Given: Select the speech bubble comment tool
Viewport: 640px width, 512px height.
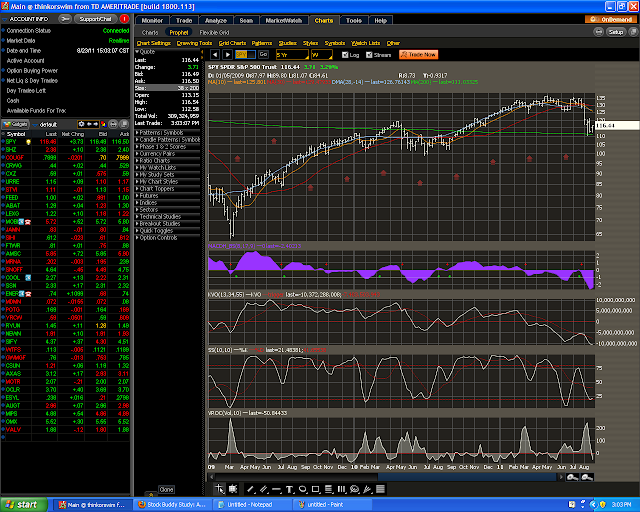Looking at the screenshot, I should coord(354,489).
